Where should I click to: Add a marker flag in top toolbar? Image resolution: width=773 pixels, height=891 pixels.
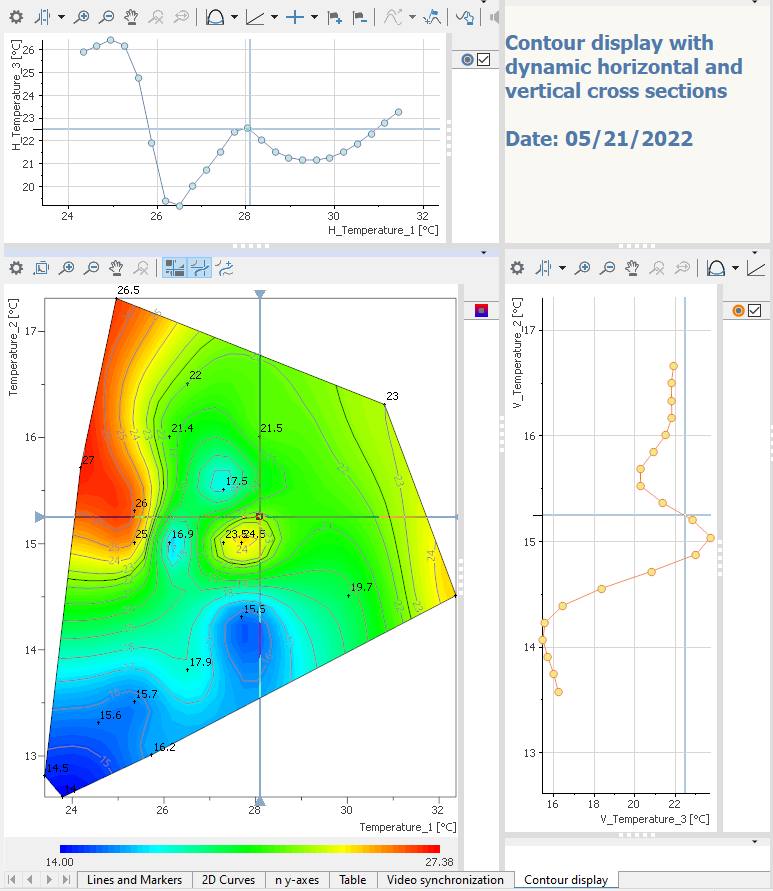(x=335, y=17)
